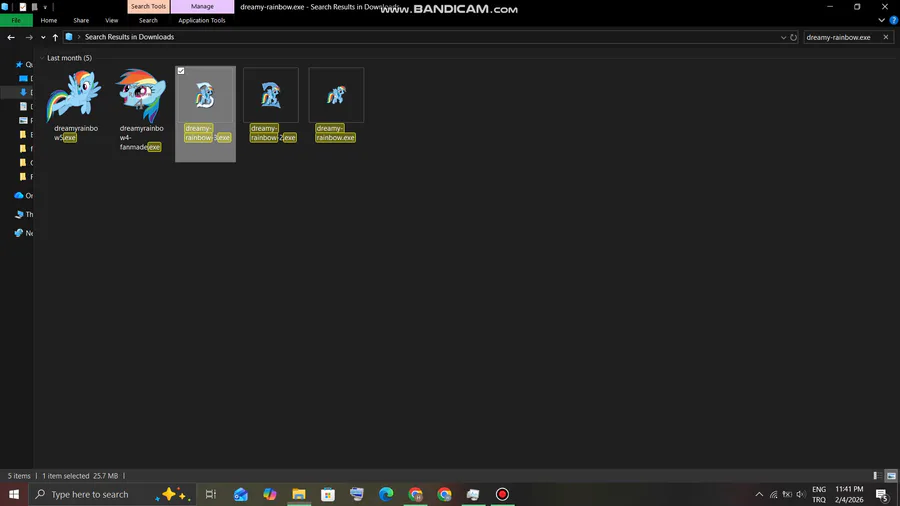Refresh the search results
Viewport: 900px width, 506px height.
point(793,37)
